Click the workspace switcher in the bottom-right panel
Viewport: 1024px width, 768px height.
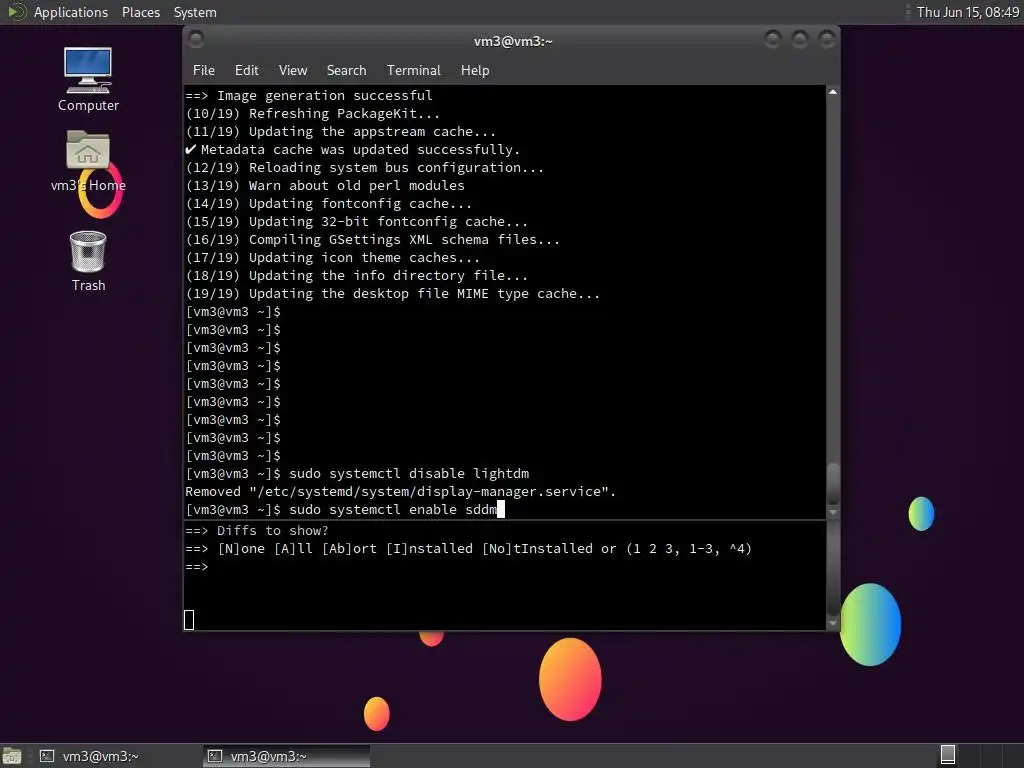948,755
